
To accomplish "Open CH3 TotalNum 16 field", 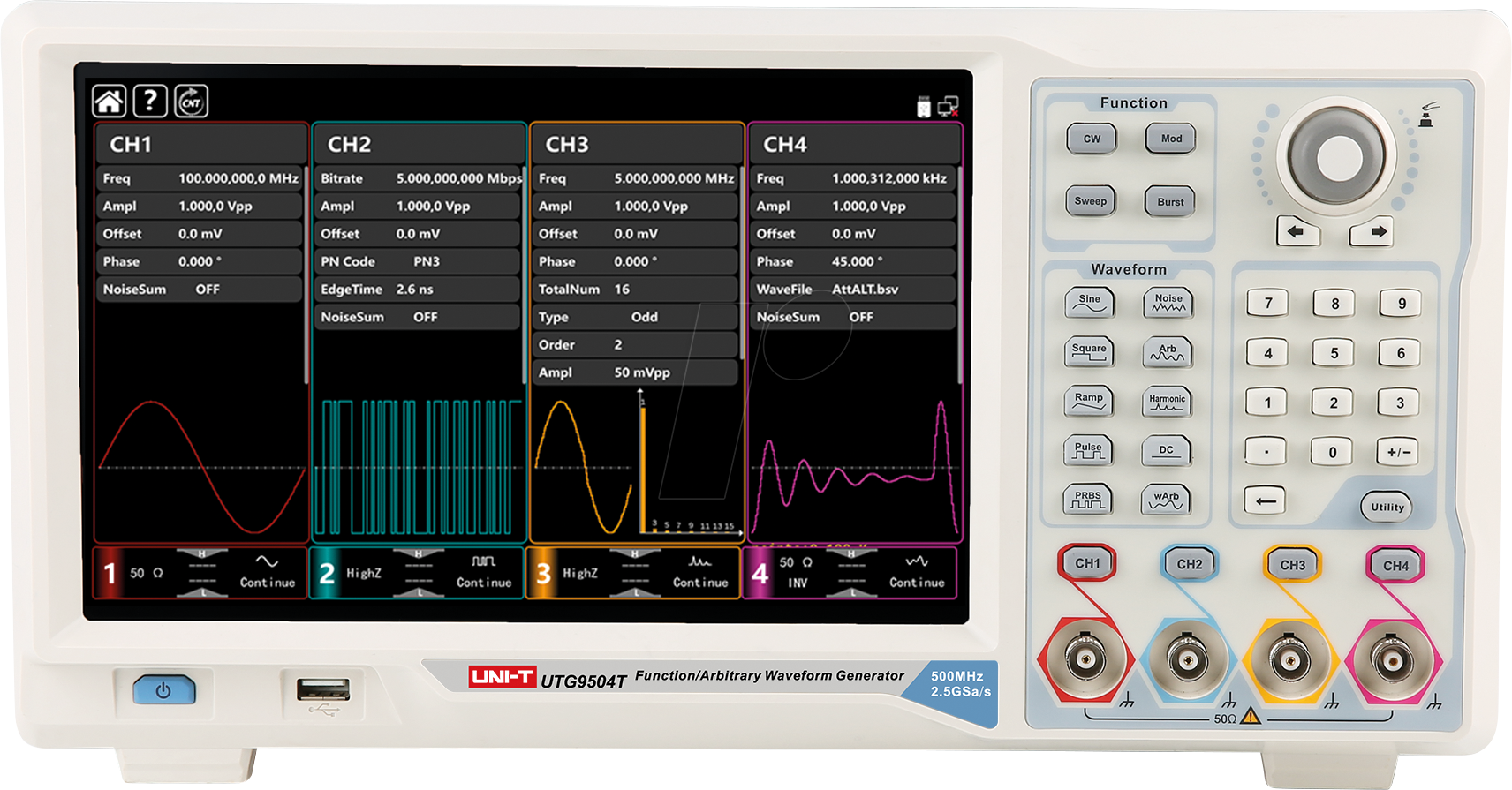I will pos(635,290).
